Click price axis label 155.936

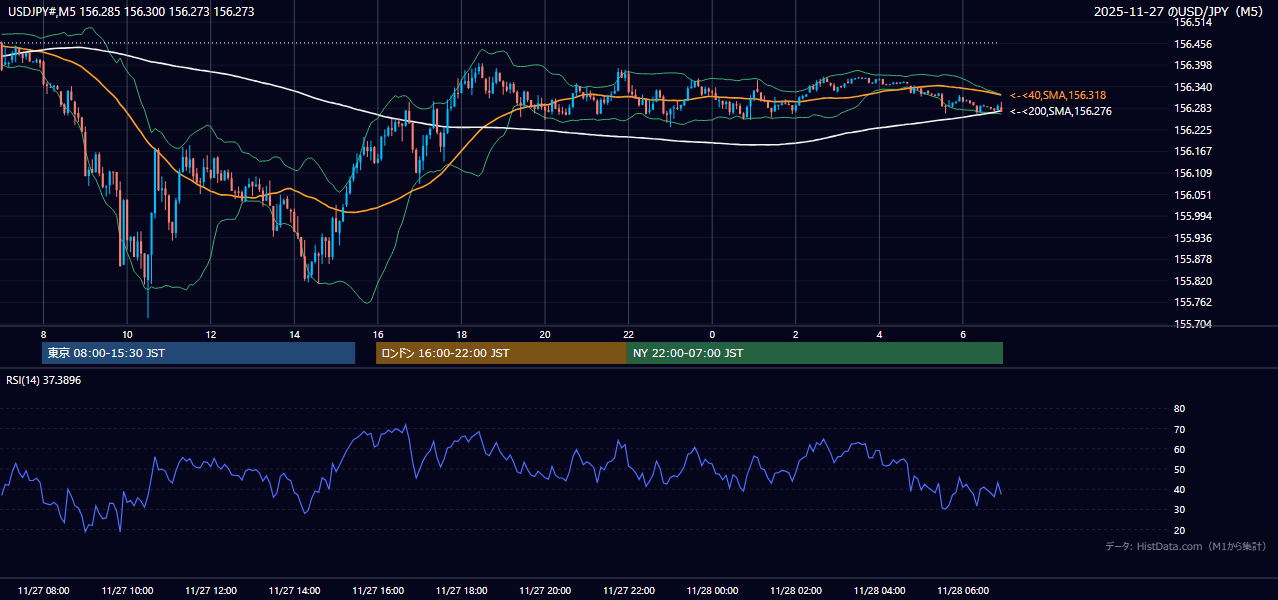pyautogui.click(x=1192, y=238)
